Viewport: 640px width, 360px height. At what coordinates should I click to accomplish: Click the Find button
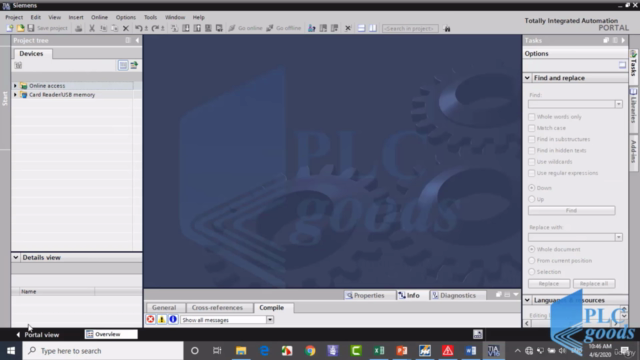click(x=571, y=211)
